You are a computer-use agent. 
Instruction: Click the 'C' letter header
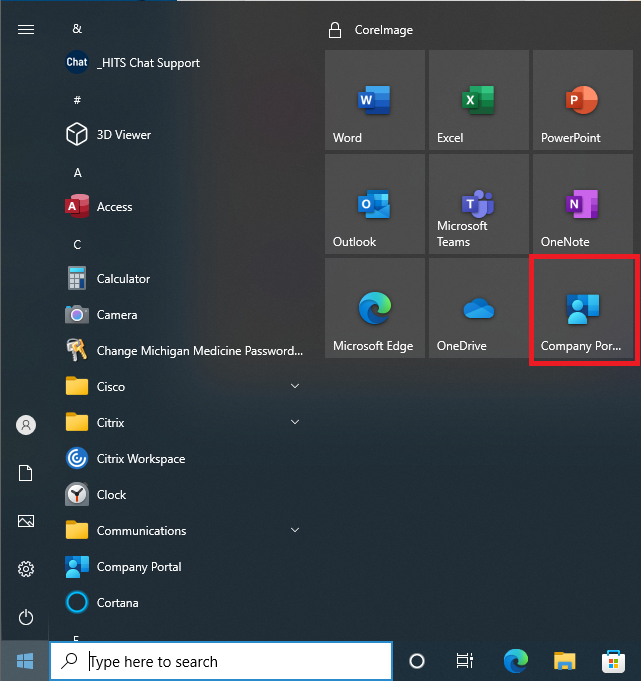pos(77,245)
